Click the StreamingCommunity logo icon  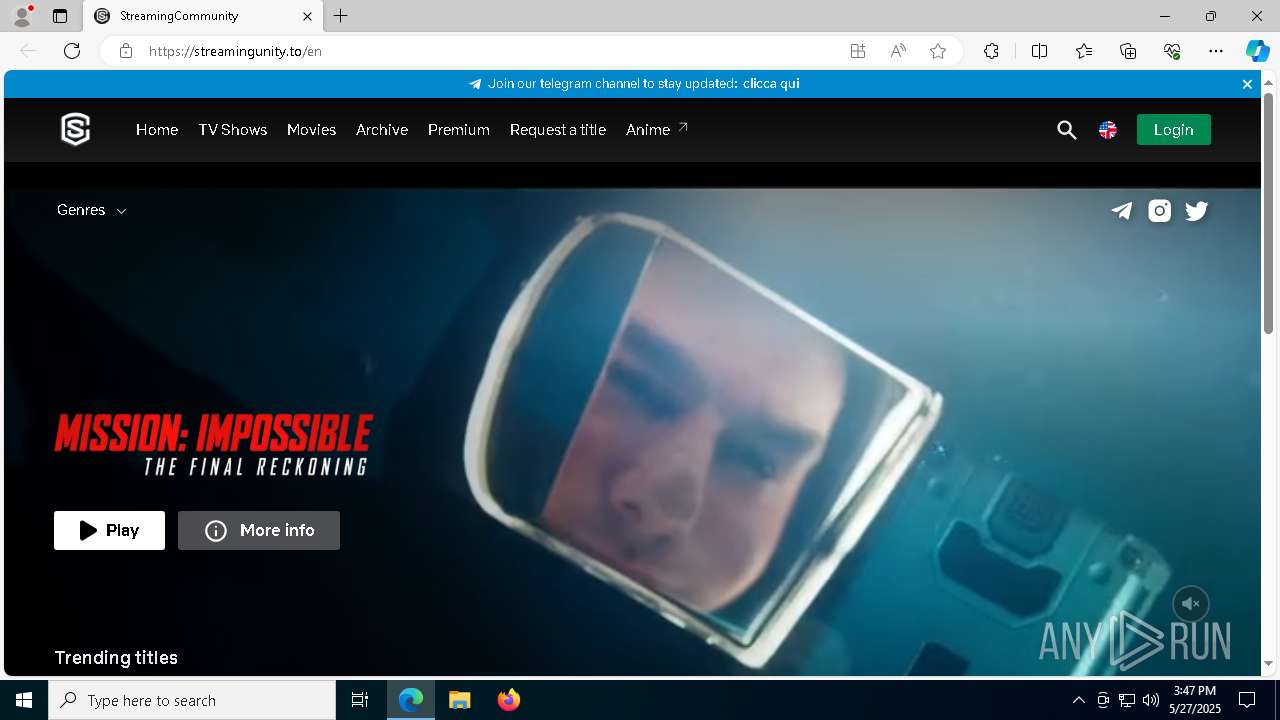pos(75,129)
